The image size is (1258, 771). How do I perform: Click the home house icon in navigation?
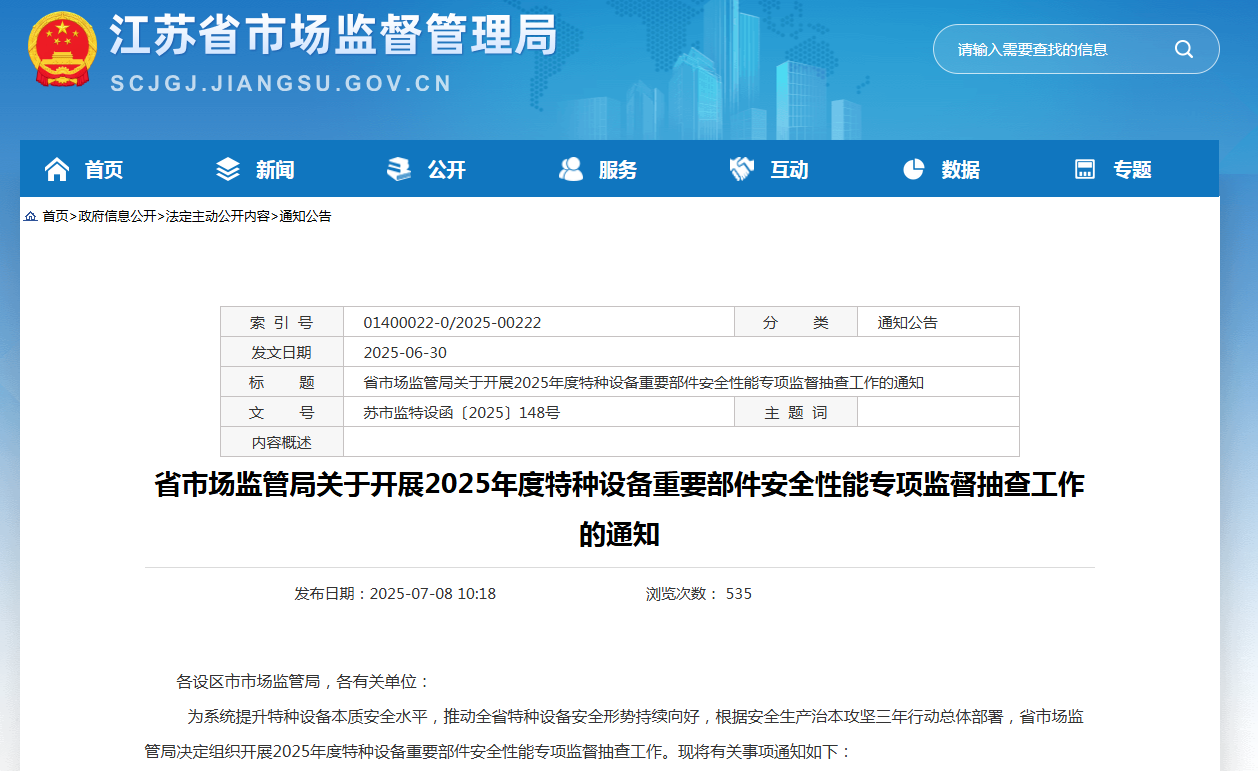click(x=57, y=170)
